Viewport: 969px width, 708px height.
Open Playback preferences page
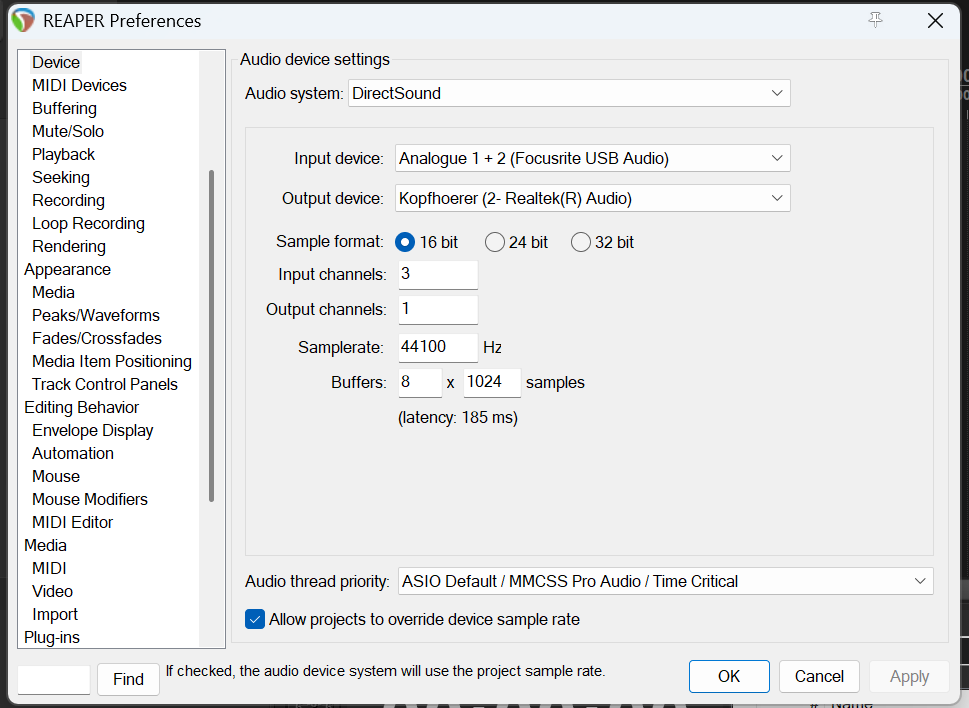point(63,154)
